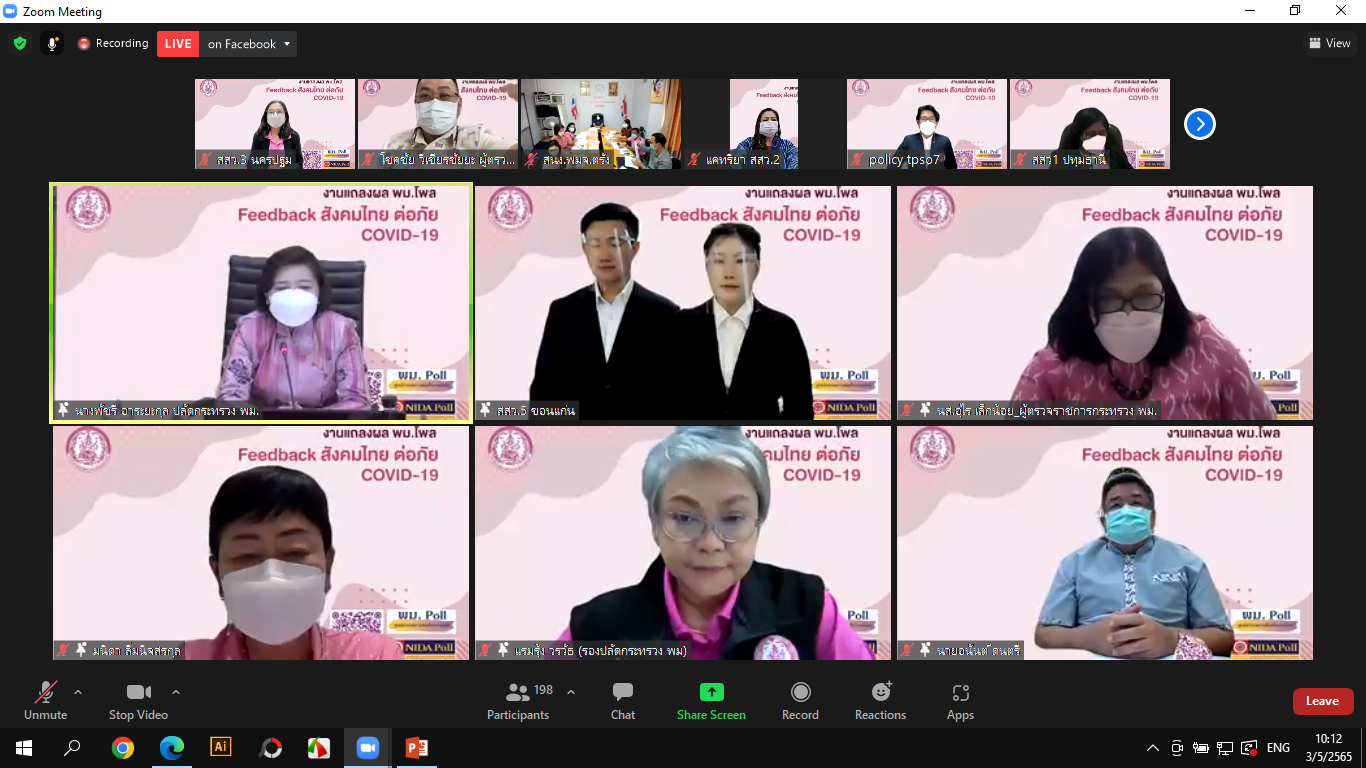
Task: Show next page of participant thumbnails
Action: click(x=1199, y=124)
